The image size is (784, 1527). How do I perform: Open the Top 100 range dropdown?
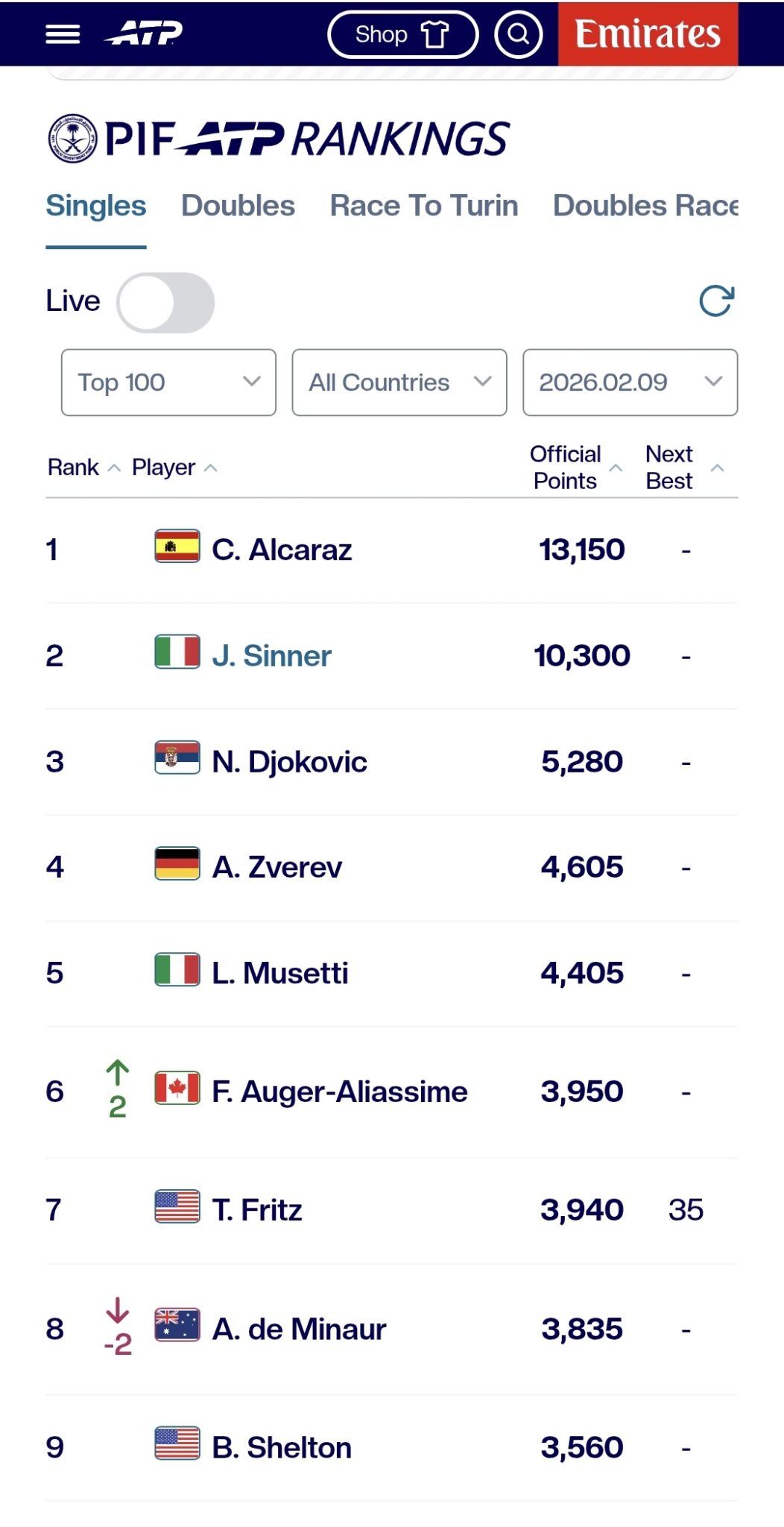point(168,382)
